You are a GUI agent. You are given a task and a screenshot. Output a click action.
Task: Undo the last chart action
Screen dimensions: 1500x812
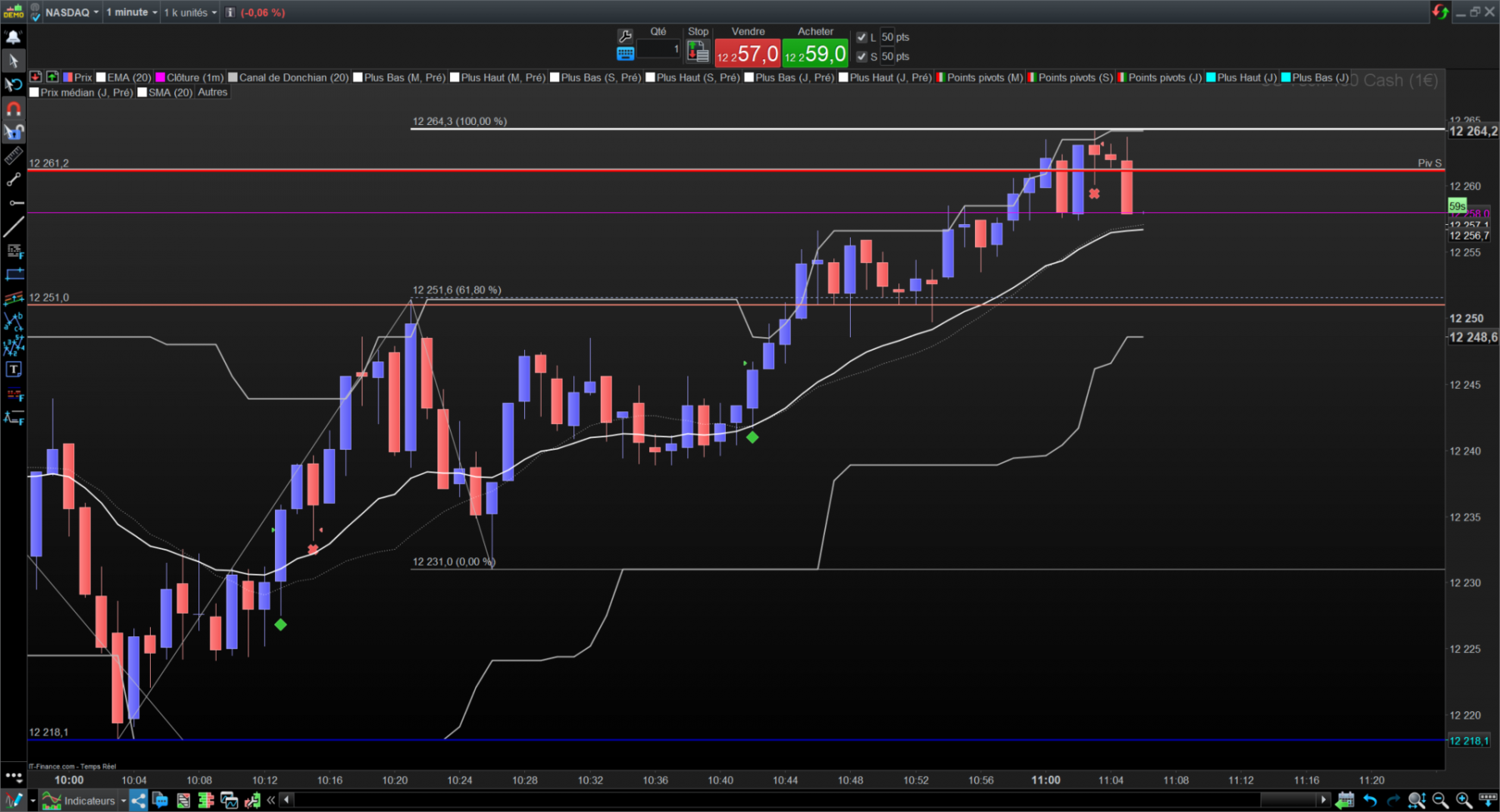click(1370, 800)
